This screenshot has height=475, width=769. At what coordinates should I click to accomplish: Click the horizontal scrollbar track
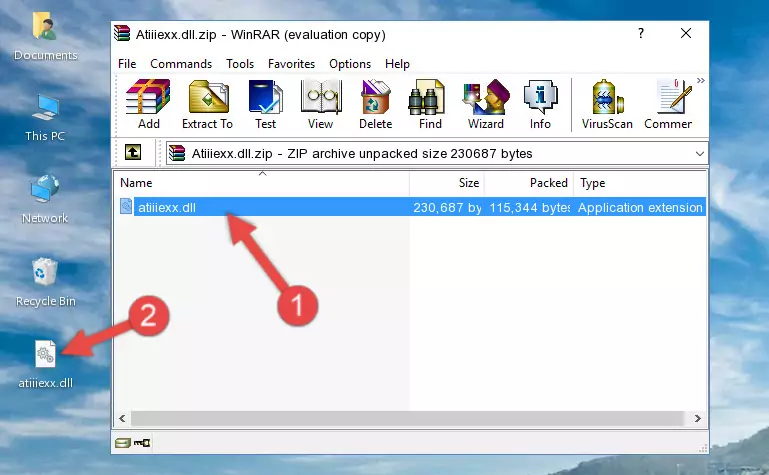click(407, 418)
